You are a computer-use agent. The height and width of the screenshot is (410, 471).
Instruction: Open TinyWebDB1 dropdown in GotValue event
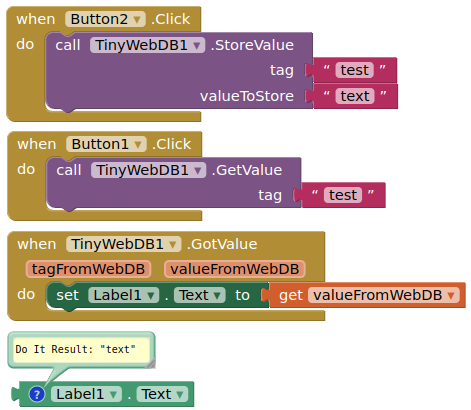coord(123,244)
